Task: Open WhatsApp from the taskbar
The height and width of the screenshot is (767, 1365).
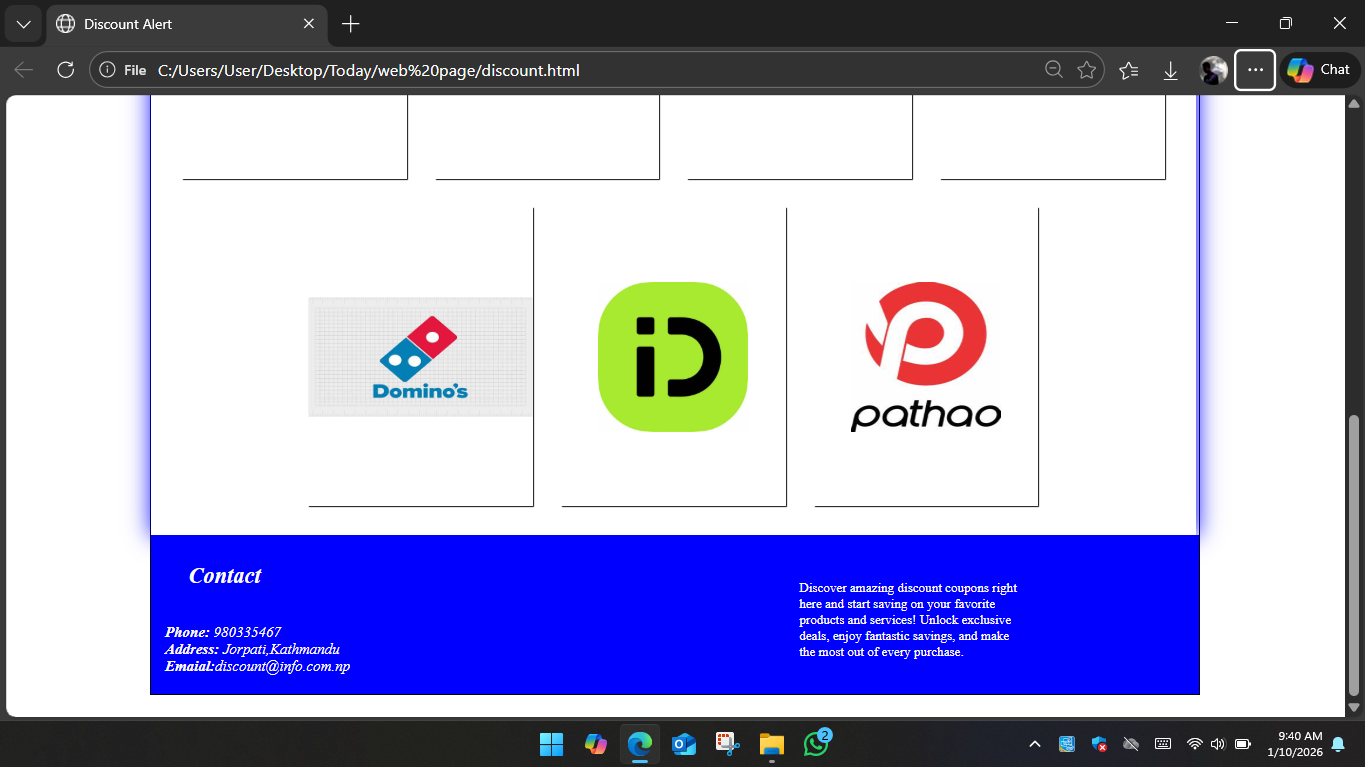Action: point(816,744)
